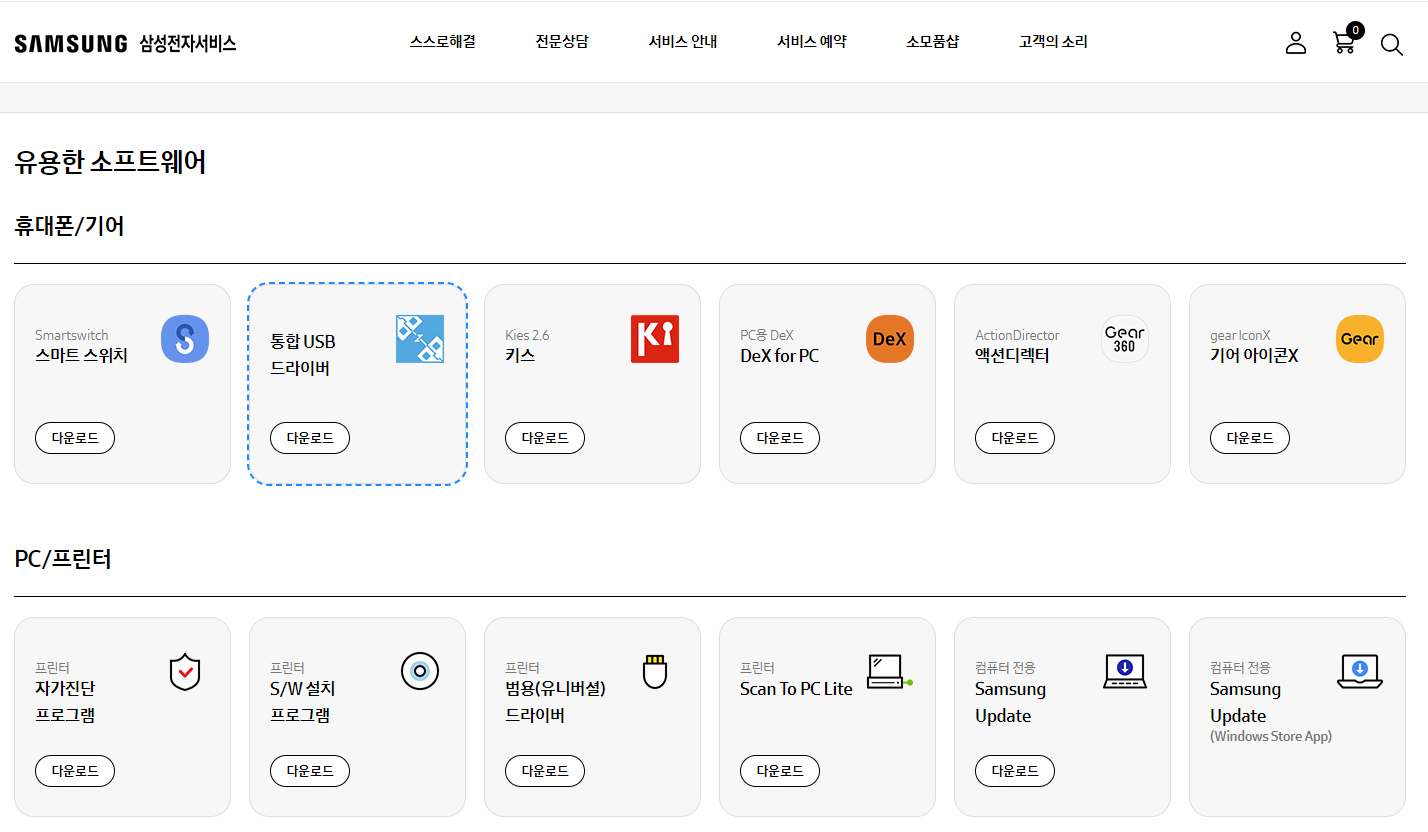This screenshot has height=832, width=1428.
Task: Click the integrated USB driver icon
Action: pyautogui.click(x=420, y=339)
